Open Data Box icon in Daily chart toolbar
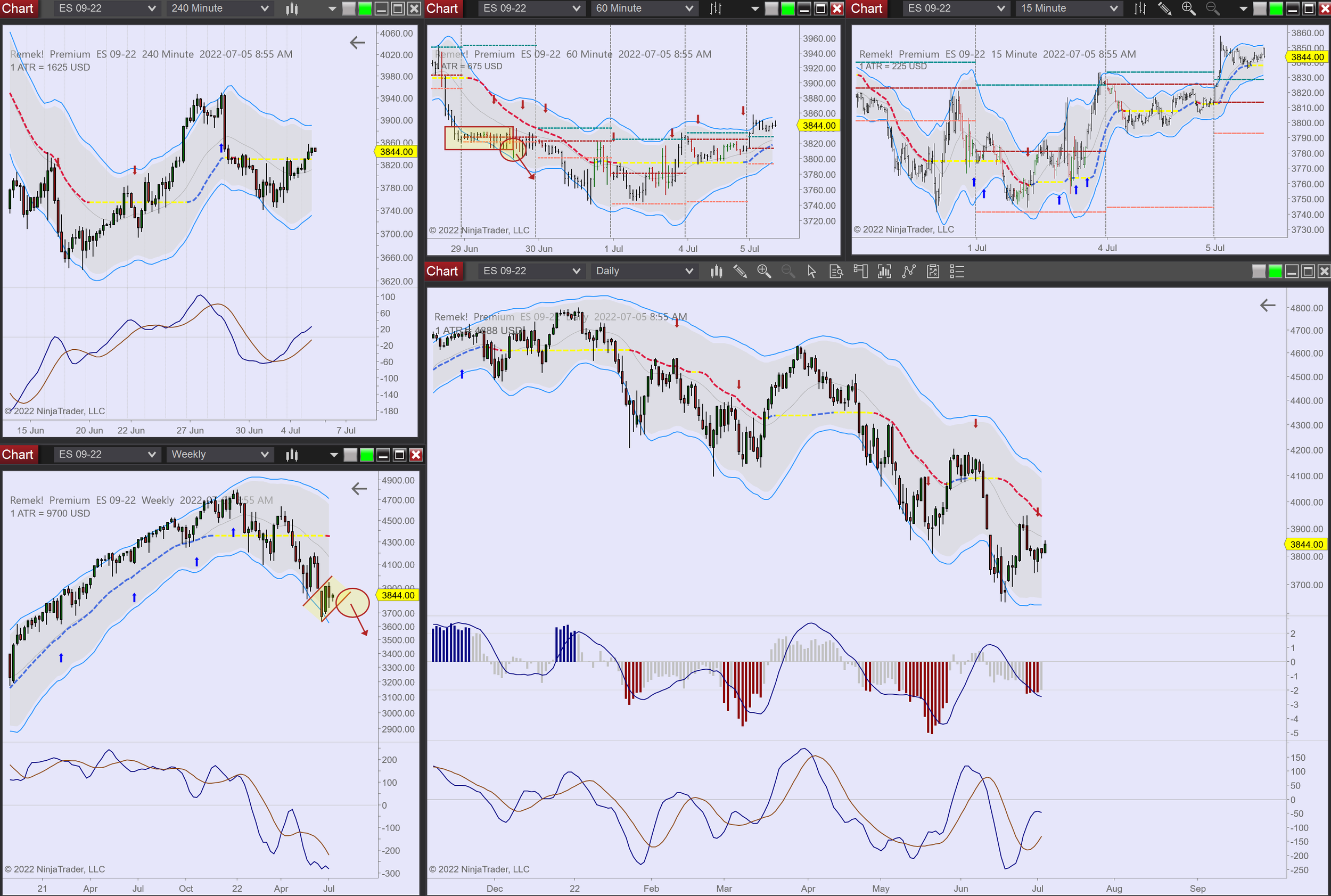Image resolution: width=1331 pixels, height=896 pixels. pos(836,272)
